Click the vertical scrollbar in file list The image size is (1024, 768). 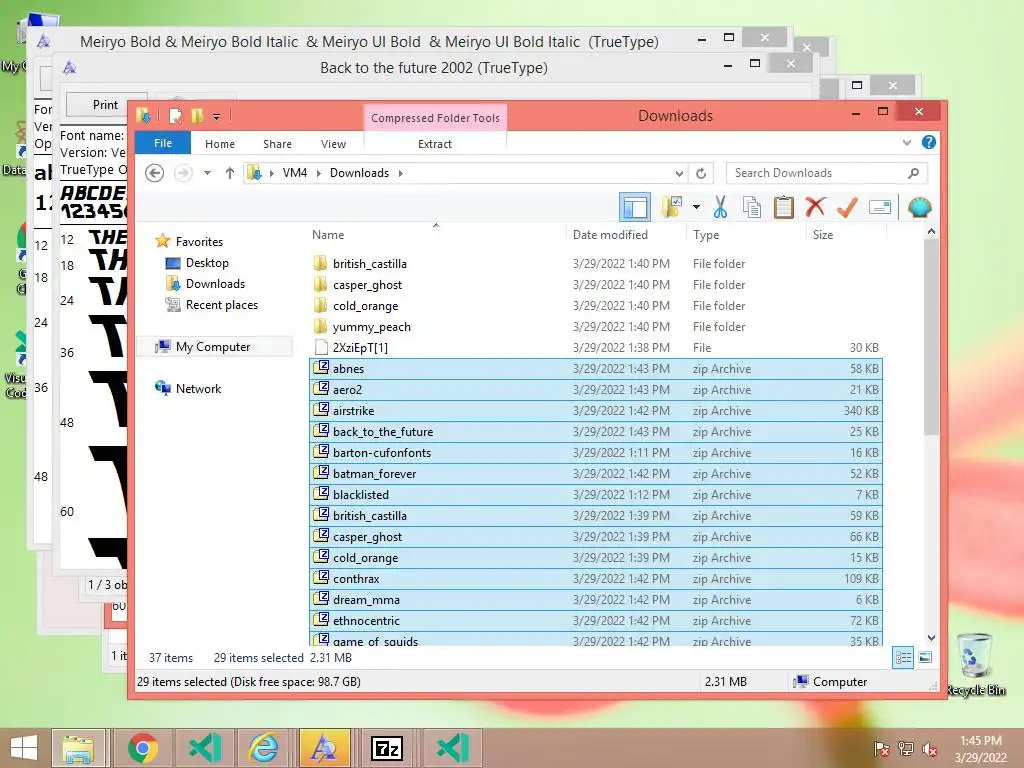tap(931, 337)
